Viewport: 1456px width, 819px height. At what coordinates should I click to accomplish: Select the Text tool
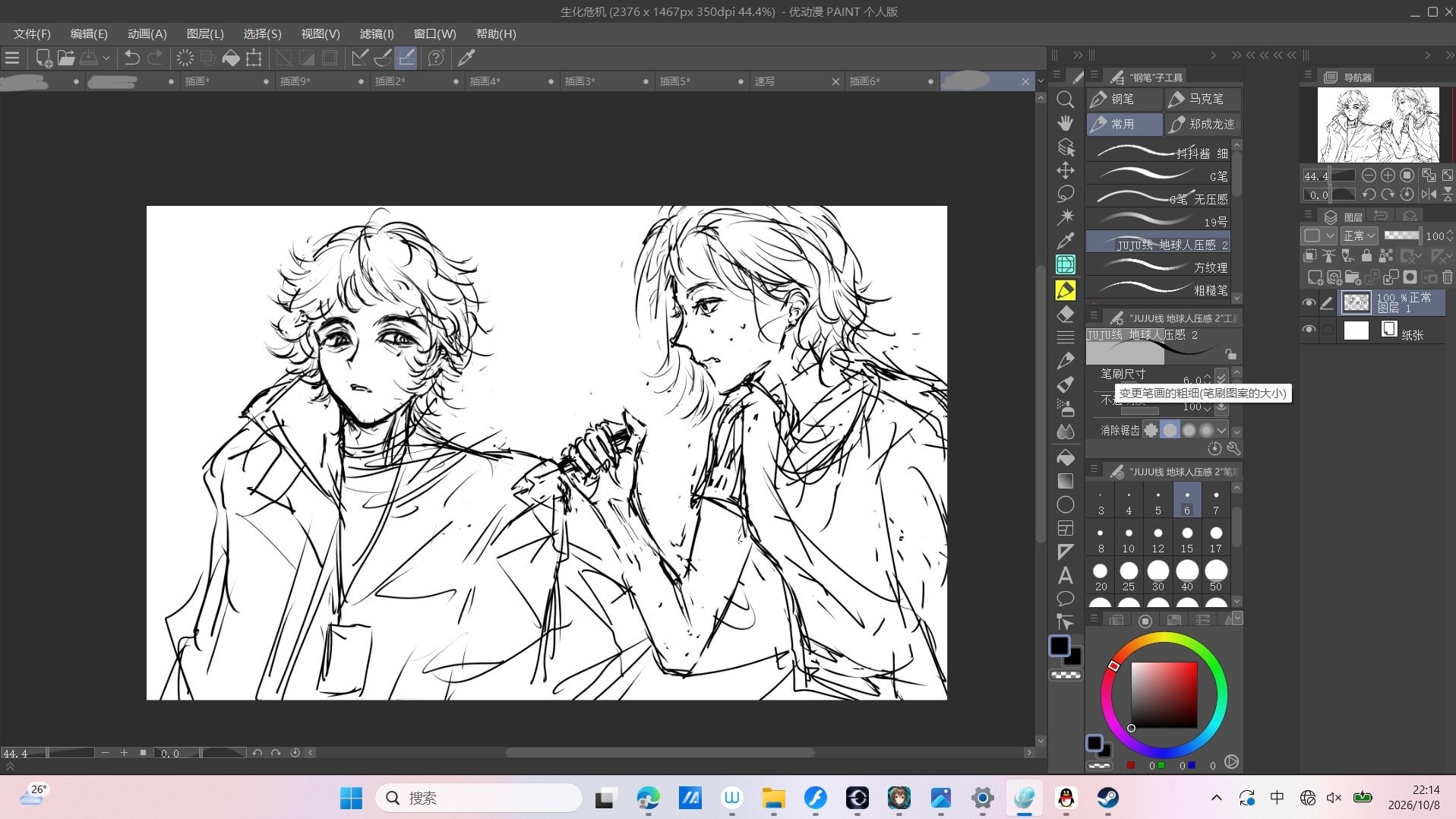1065,575
